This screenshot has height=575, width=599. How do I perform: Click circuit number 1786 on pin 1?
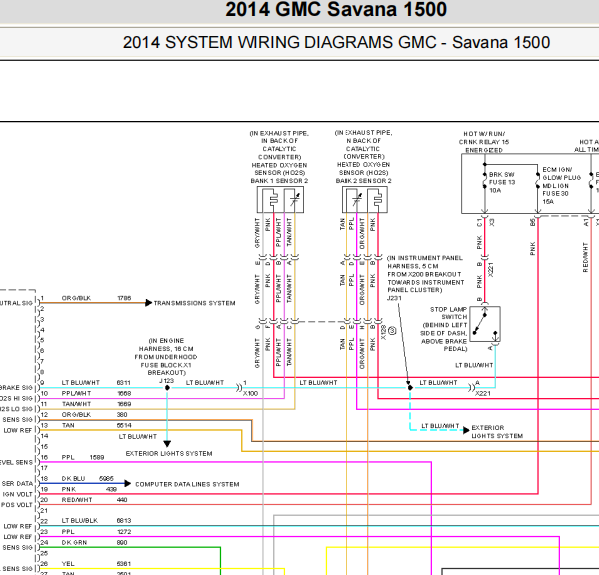click(x=124, y=298)
